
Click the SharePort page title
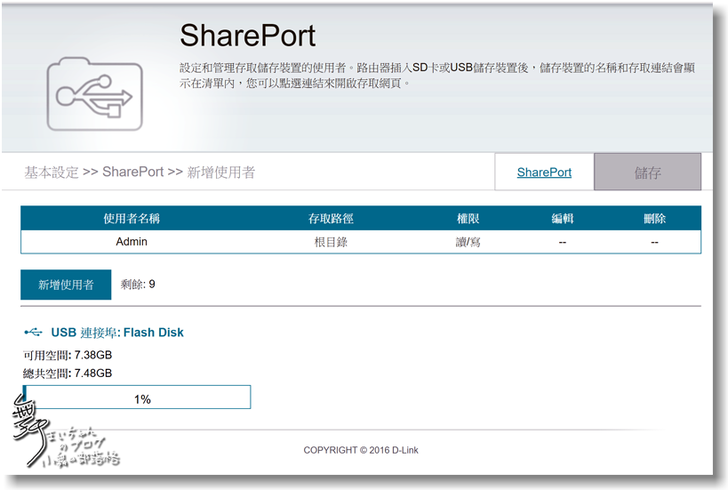pos(247,36)
